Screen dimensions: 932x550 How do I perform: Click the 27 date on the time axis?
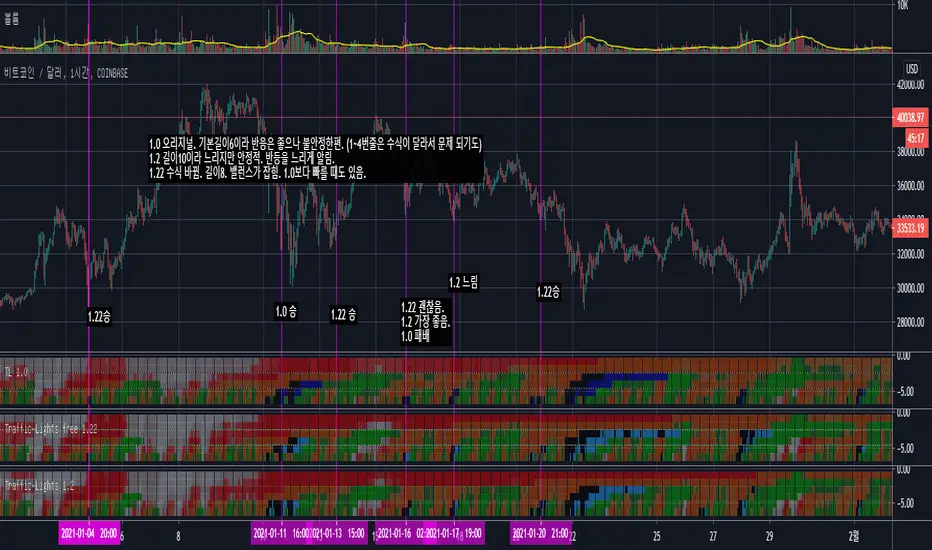(713, 536)
